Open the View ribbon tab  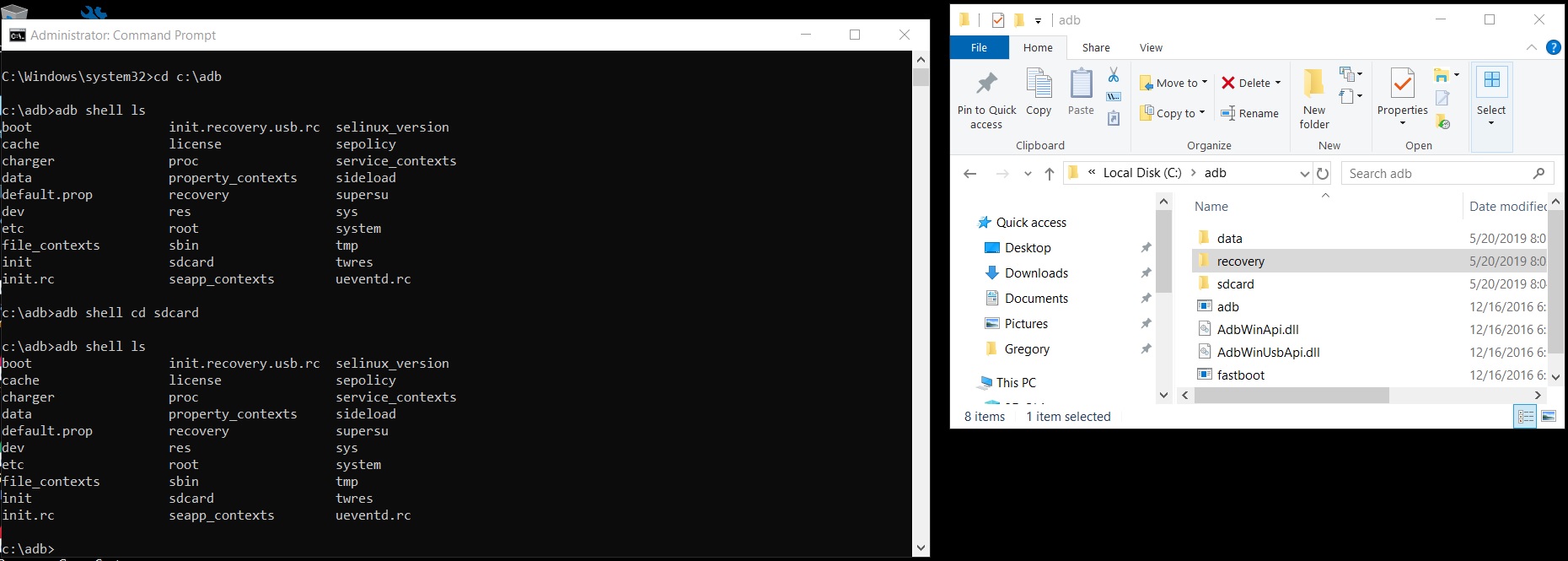(x=1150, y=48)
